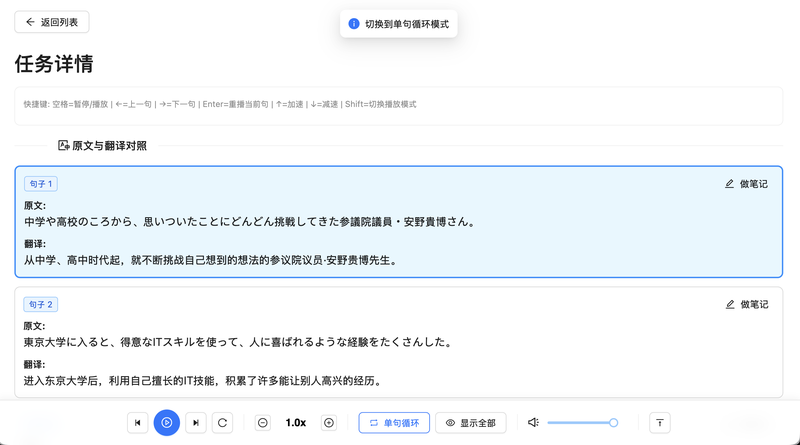The width and height of the screenshot is (800, 445).
Task: Click the scroll-to-top icon button
Action: click(659, 423)
